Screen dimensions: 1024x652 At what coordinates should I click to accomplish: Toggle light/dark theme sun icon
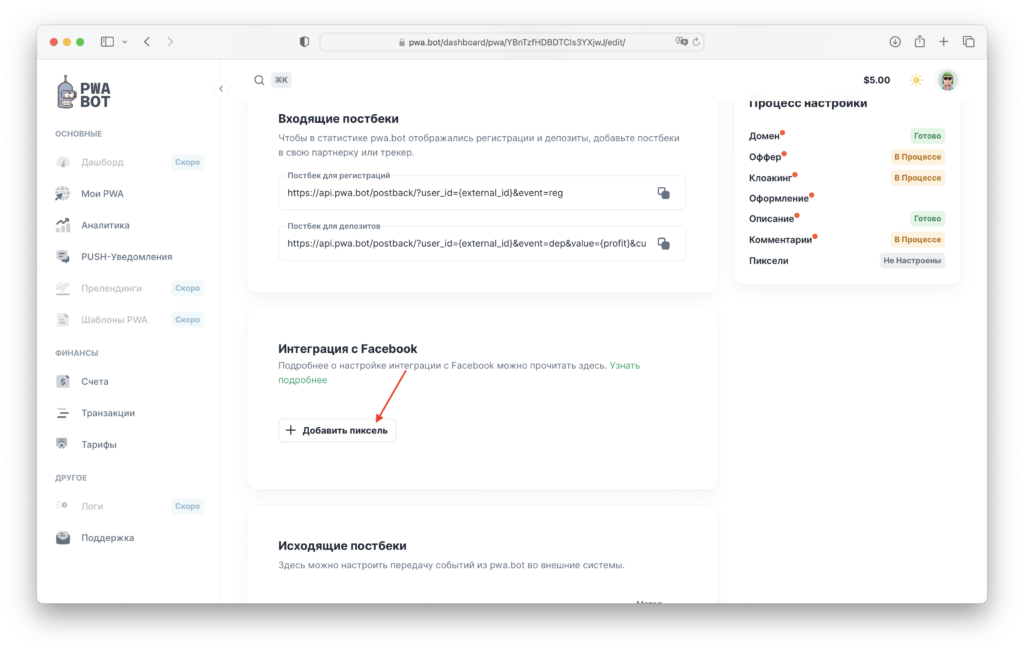pyautogui.click(x=916, y=80)
